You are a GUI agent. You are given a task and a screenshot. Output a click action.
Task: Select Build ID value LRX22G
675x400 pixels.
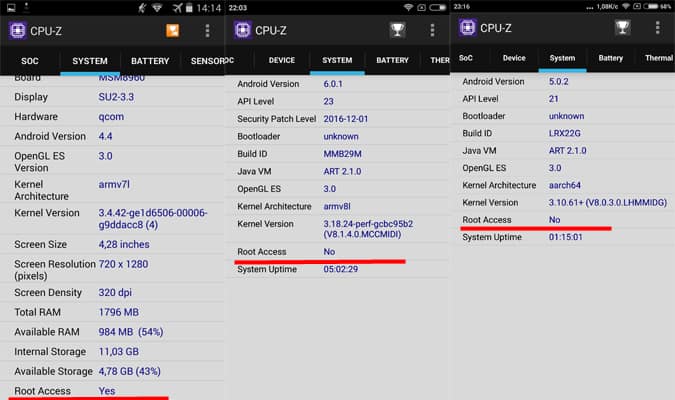click(x=564, y=133)
